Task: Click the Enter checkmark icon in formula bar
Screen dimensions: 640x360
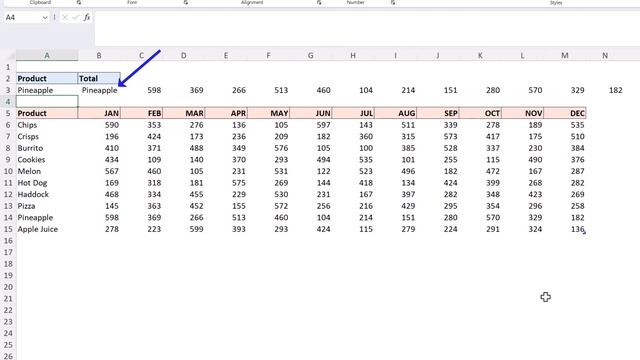Action: [76, 17]
